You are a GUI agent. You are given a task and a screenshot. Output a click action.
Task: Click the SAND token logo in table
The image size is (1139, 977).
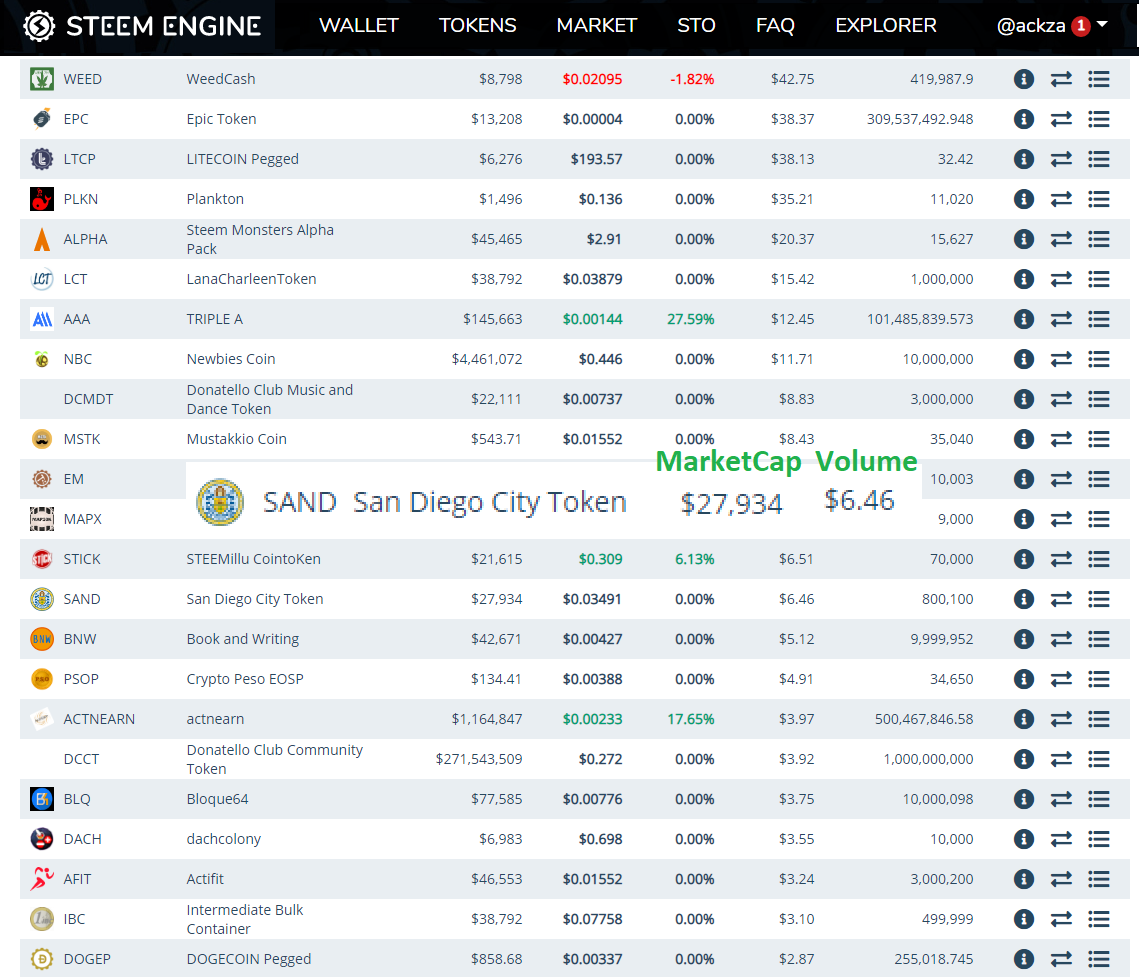click(x=42, y=599)
